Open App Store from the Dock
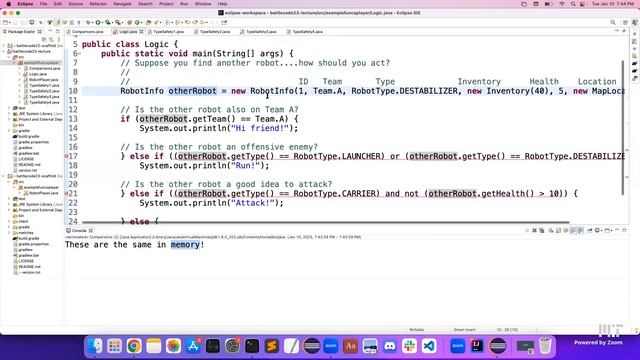 coord(193,346)
